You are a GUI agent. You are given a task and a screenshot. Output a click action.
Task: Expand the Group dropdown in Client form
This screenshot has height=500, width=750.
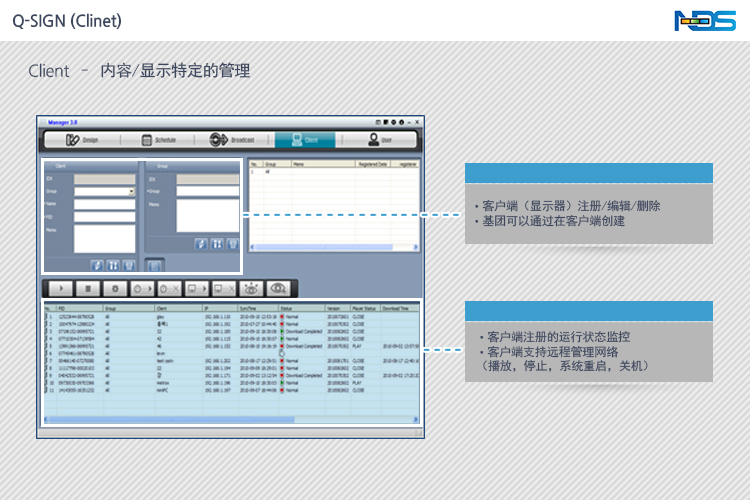tap(131, 191)
